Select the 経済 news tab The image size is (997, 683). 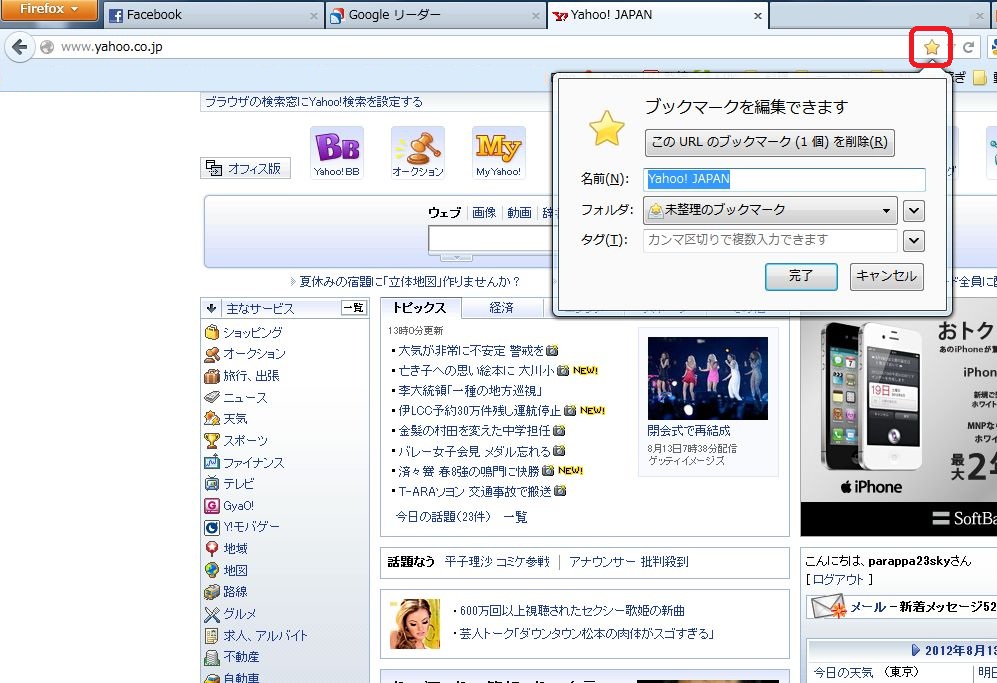(x=502, y=308)
